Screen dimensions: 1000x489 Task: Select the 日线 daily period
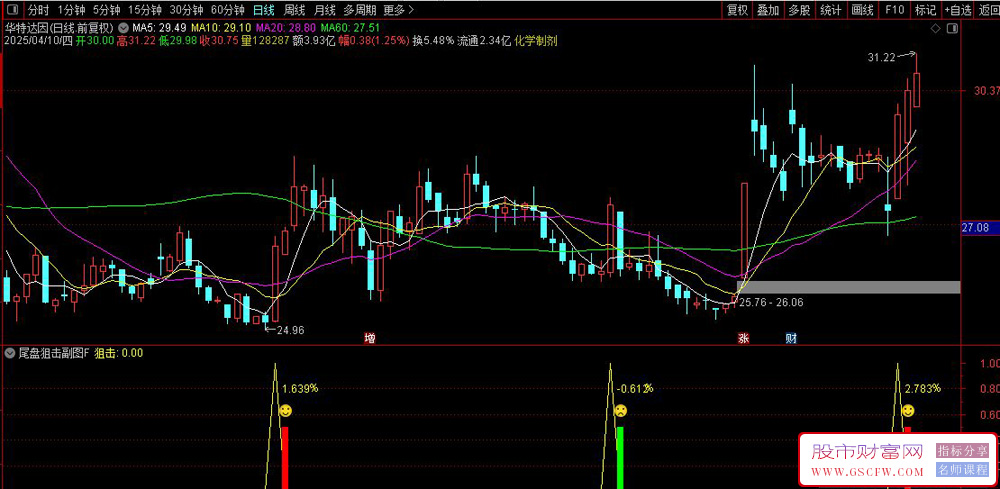pos(263,10)
